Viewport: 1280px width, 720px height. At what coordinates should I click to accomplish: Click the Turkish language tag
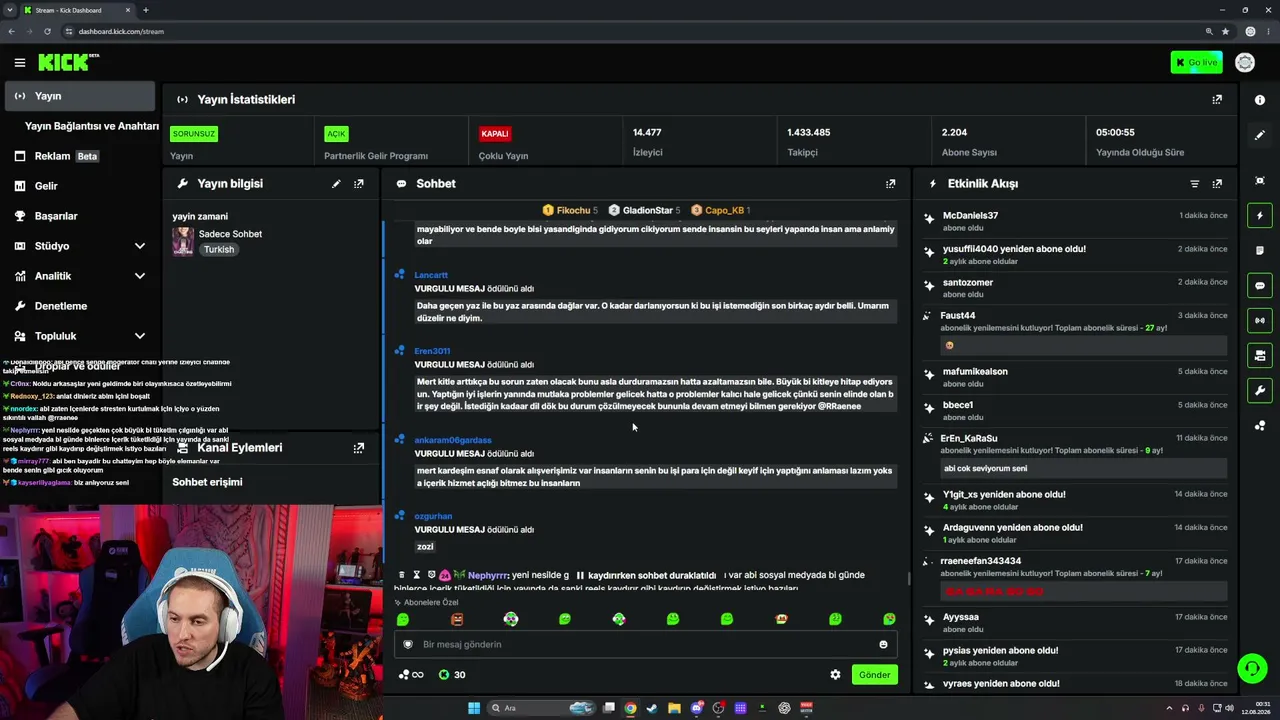(x=219, y=250)
